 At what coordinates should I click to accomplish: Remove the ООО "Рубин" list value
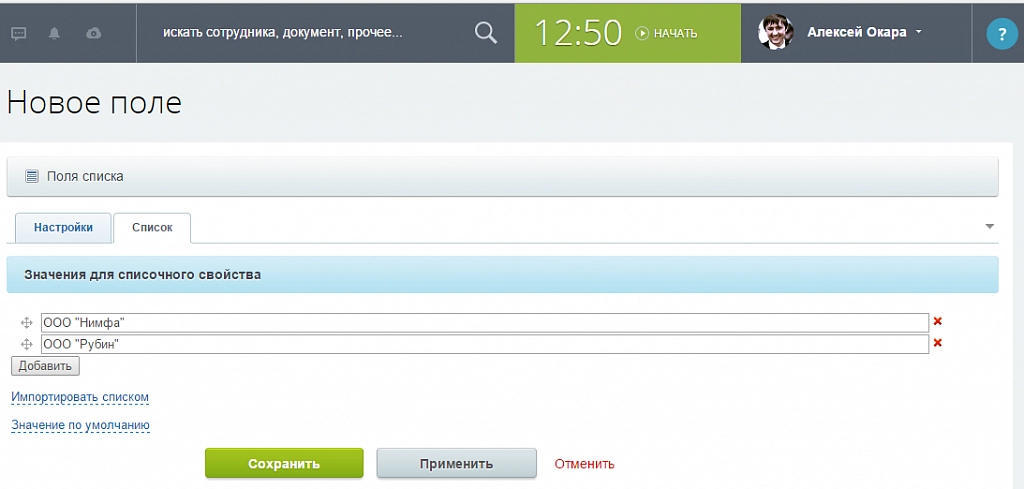pyautogui.click(x=938, y=343)
